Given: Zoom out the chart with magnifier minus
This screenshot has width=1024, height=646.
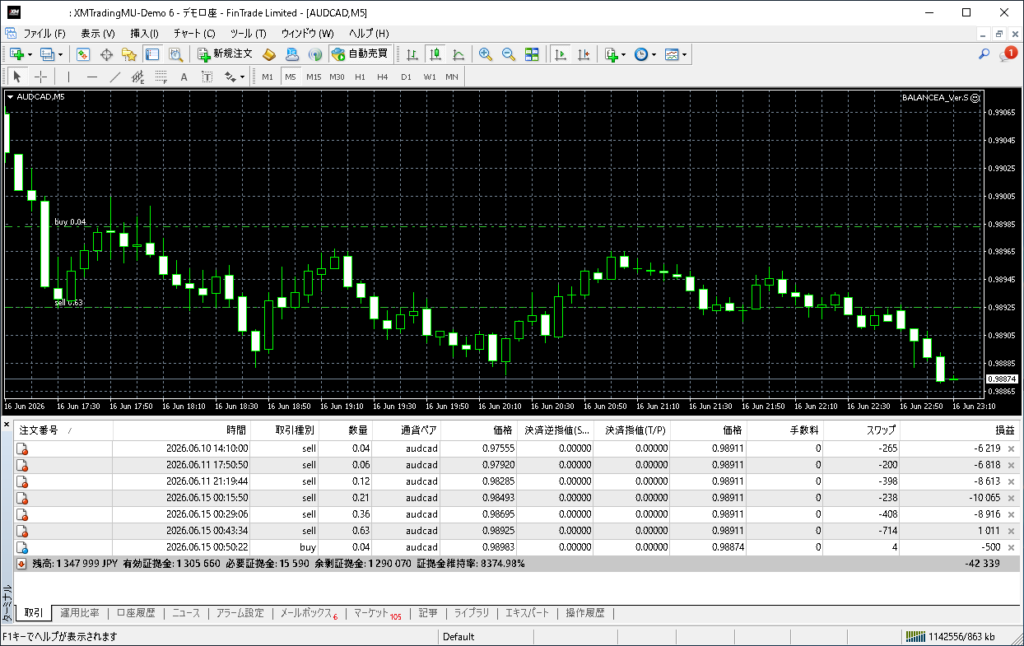Looking at the screenshot, I should coord(509,54).
